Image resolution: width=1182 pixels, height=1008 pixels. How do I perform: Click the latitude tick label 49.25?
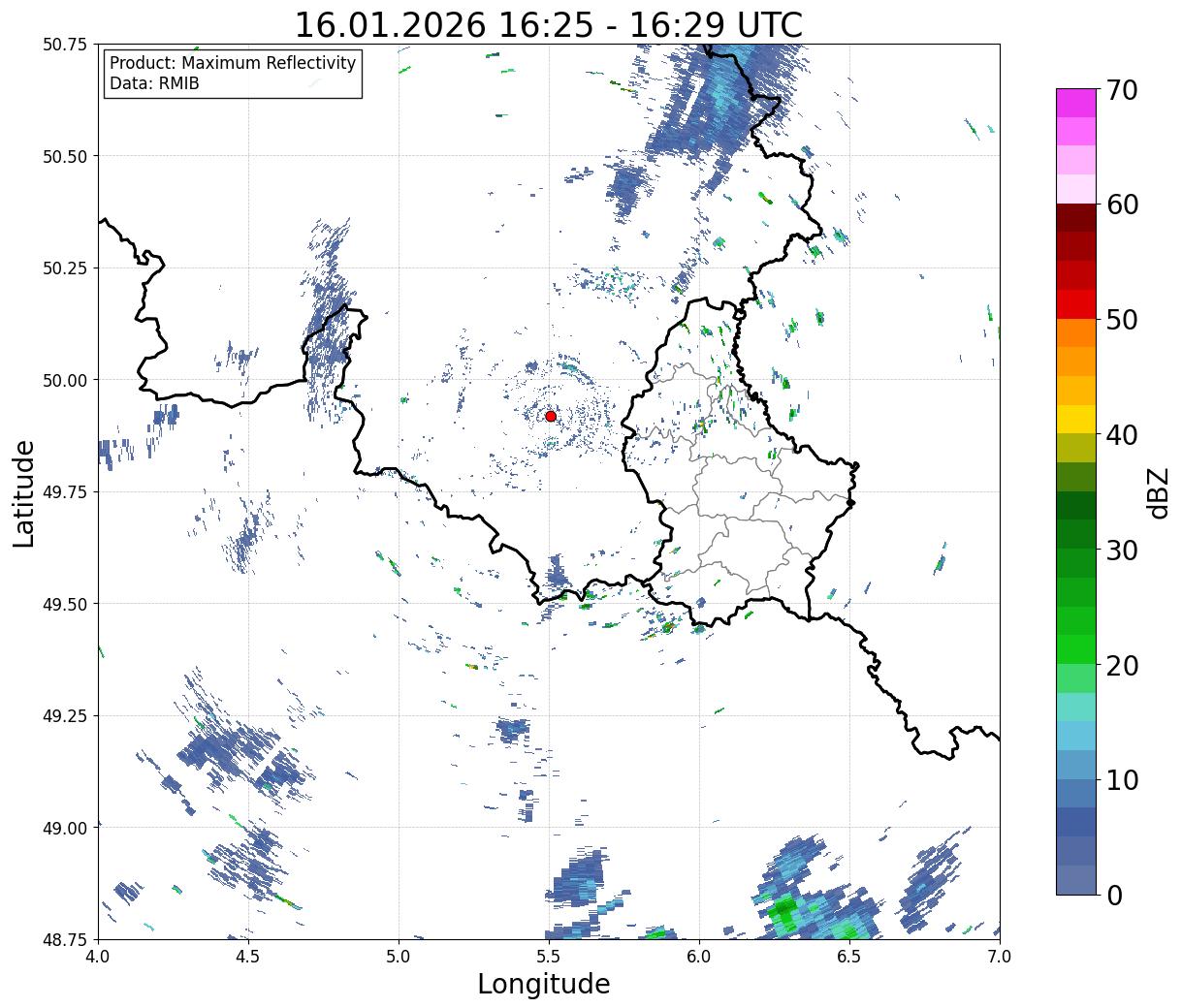click(x=65, y=716)
